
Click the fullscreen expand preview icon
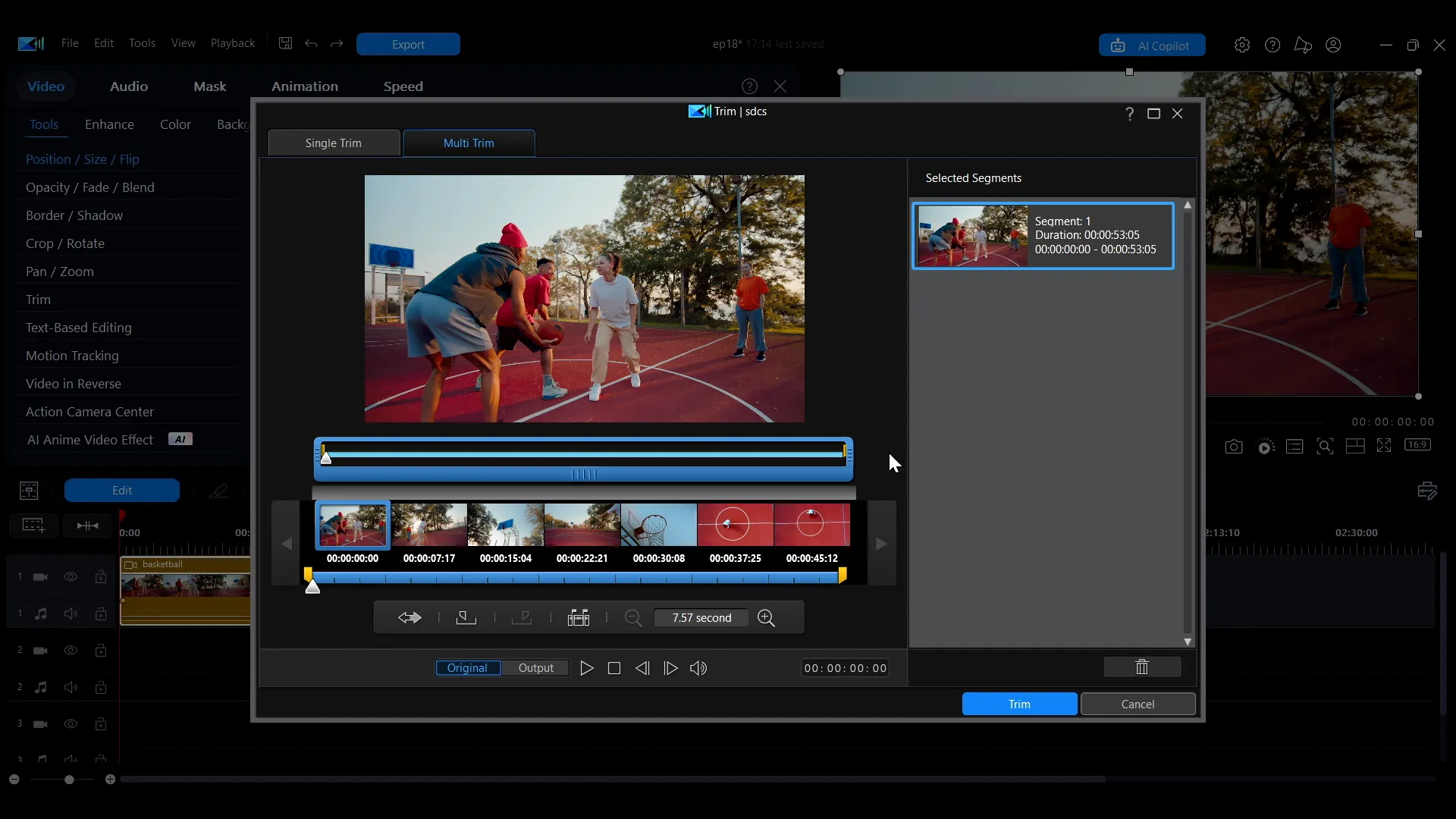1384,446
